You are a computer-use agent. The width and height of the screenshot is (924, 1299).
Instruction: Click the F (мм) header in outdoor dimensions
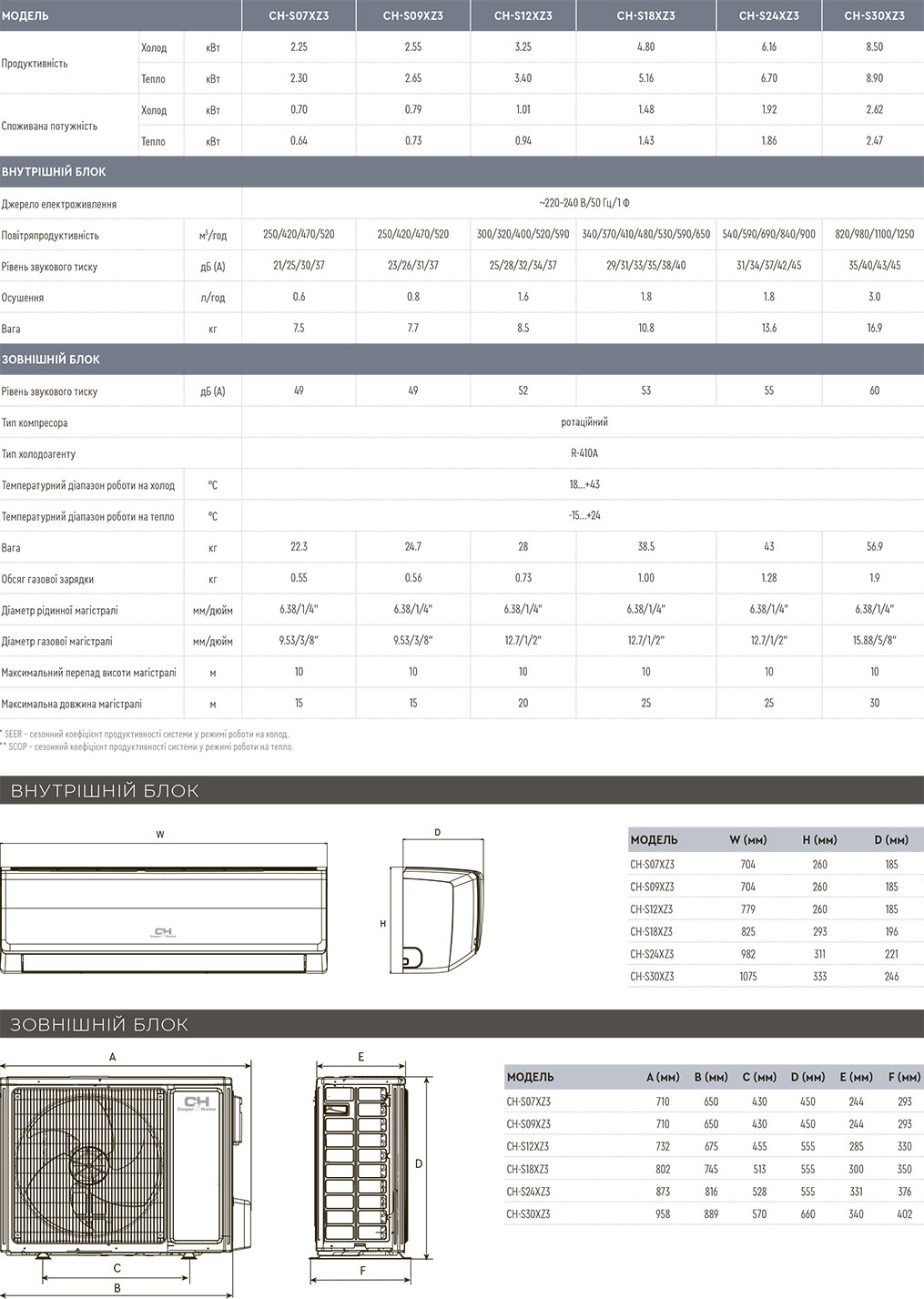click(x=904, y=1077)
